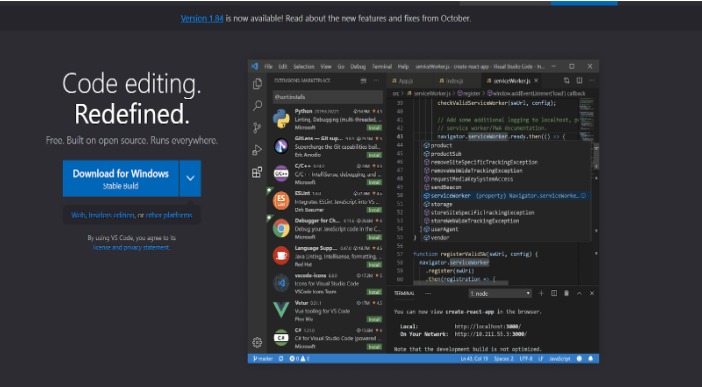This screenshot has height=387, width=702.
Task: Click the filter icon in Extensions Marketplace header
Action: point(364,81)
